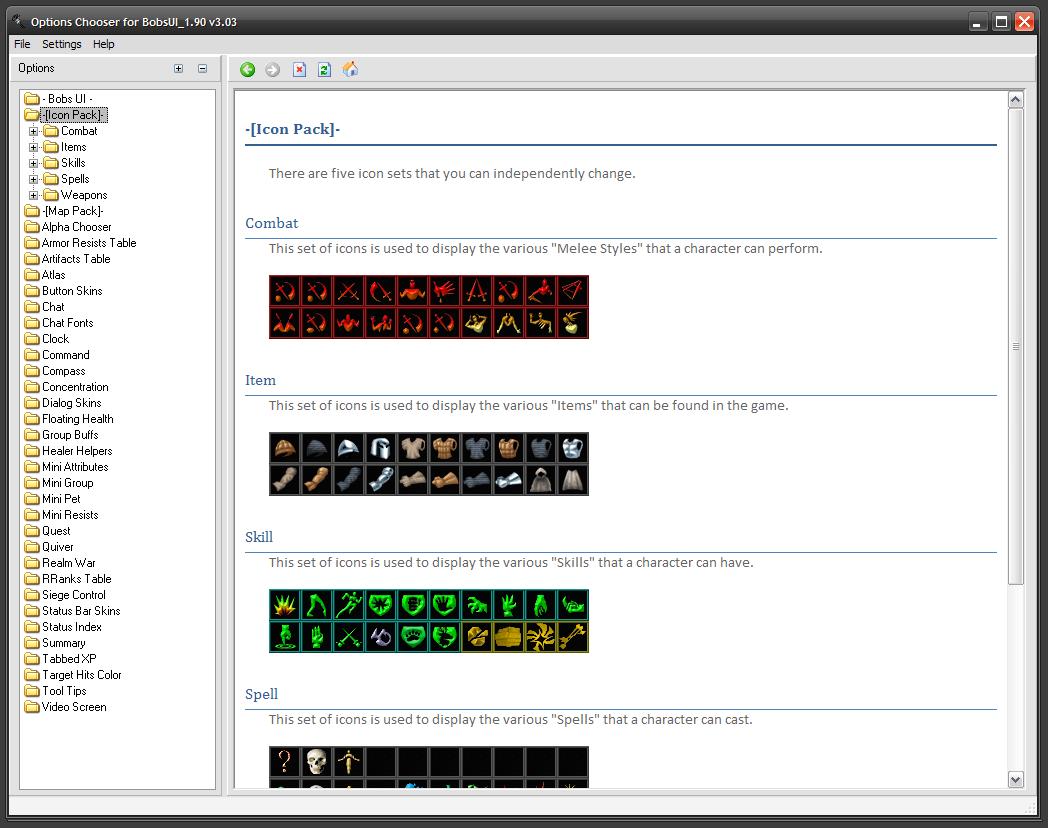Click the Spell icons preview grid
Image resolution: width=1048 pixels, height=828 pixels.
[x=428, y=767]
